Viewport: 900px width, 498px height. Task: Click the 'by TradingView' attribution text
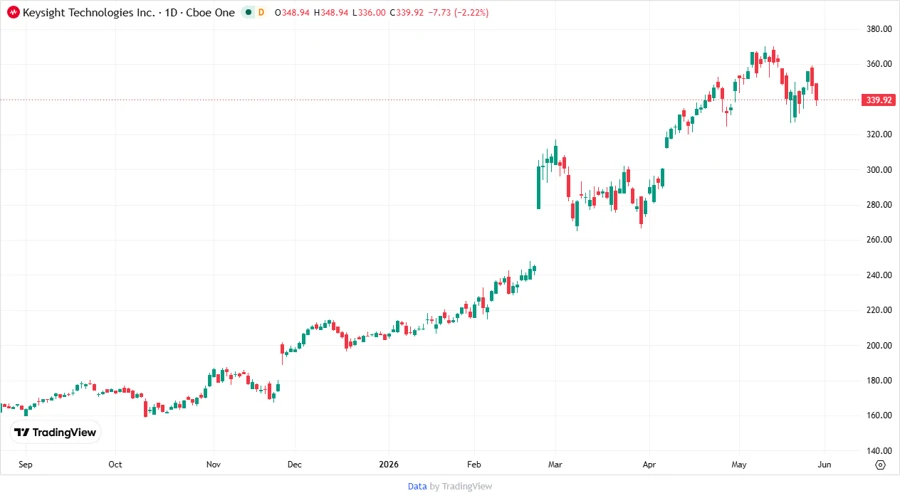tap(461, 486)
